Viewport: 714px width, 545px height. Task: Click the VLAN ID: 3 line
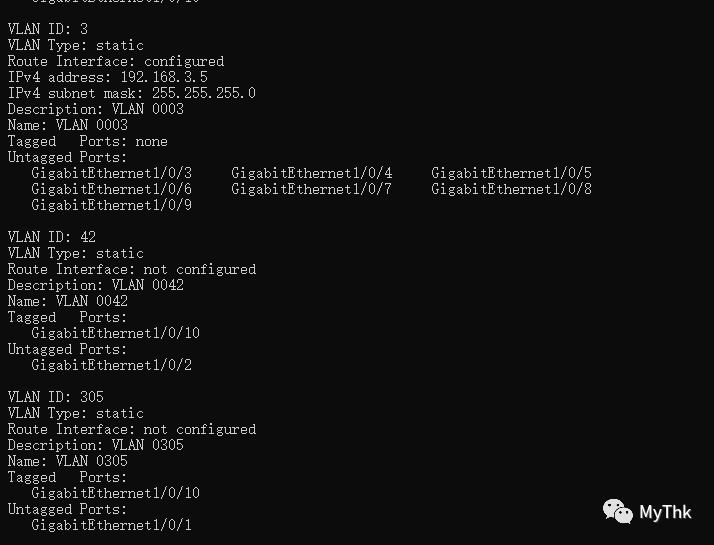(x=48, y=29)
